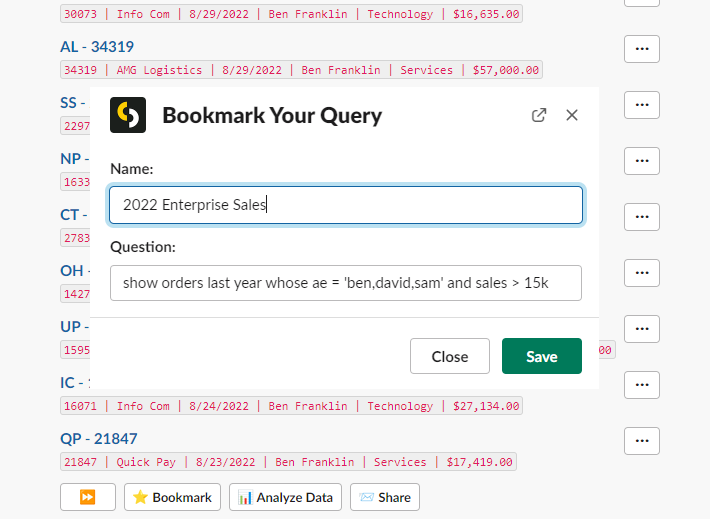Click the Question input field
This screenshot has width=710, height=519.
[346, 283]
